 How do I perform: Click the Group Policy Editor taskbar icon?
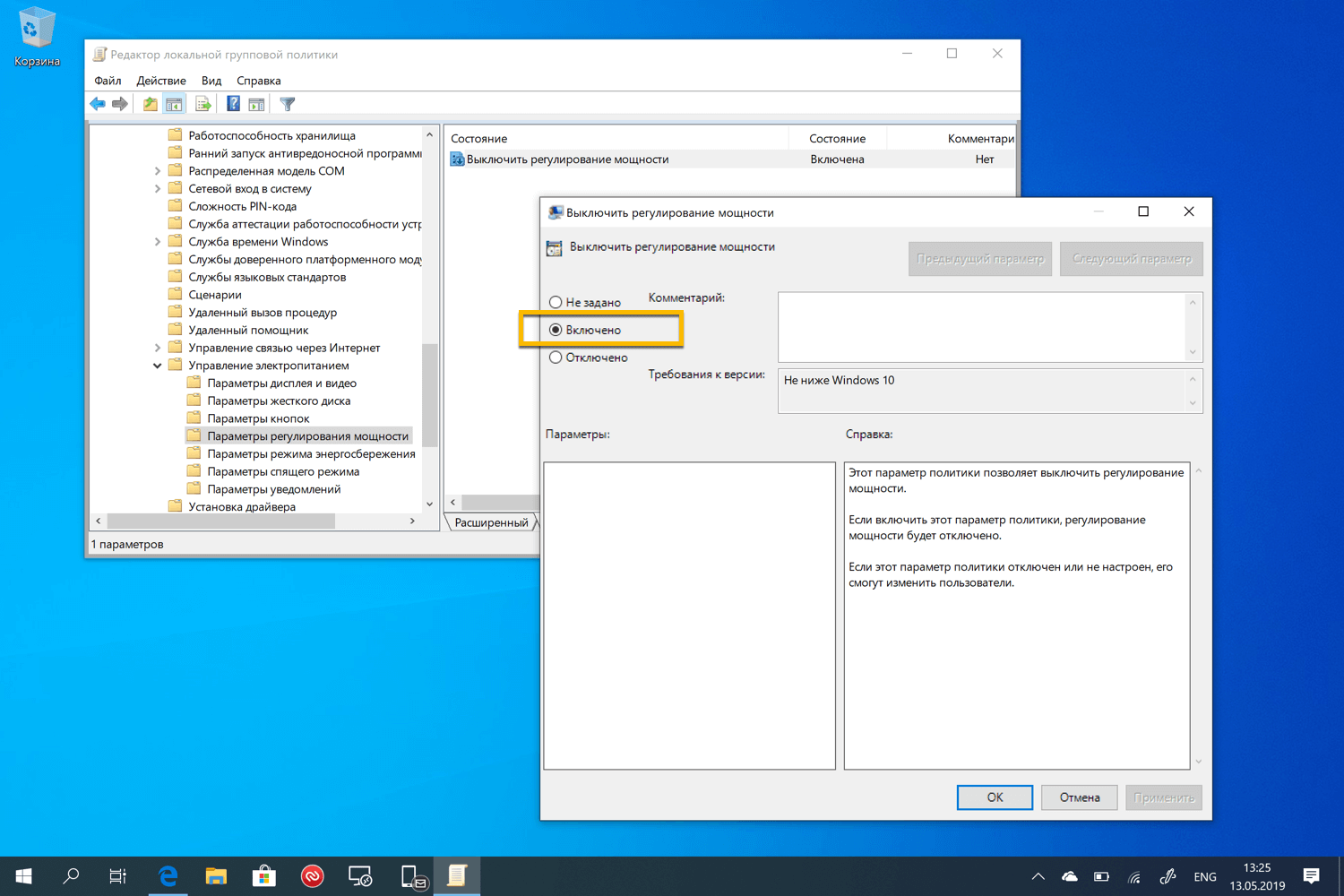pos(457,876)
